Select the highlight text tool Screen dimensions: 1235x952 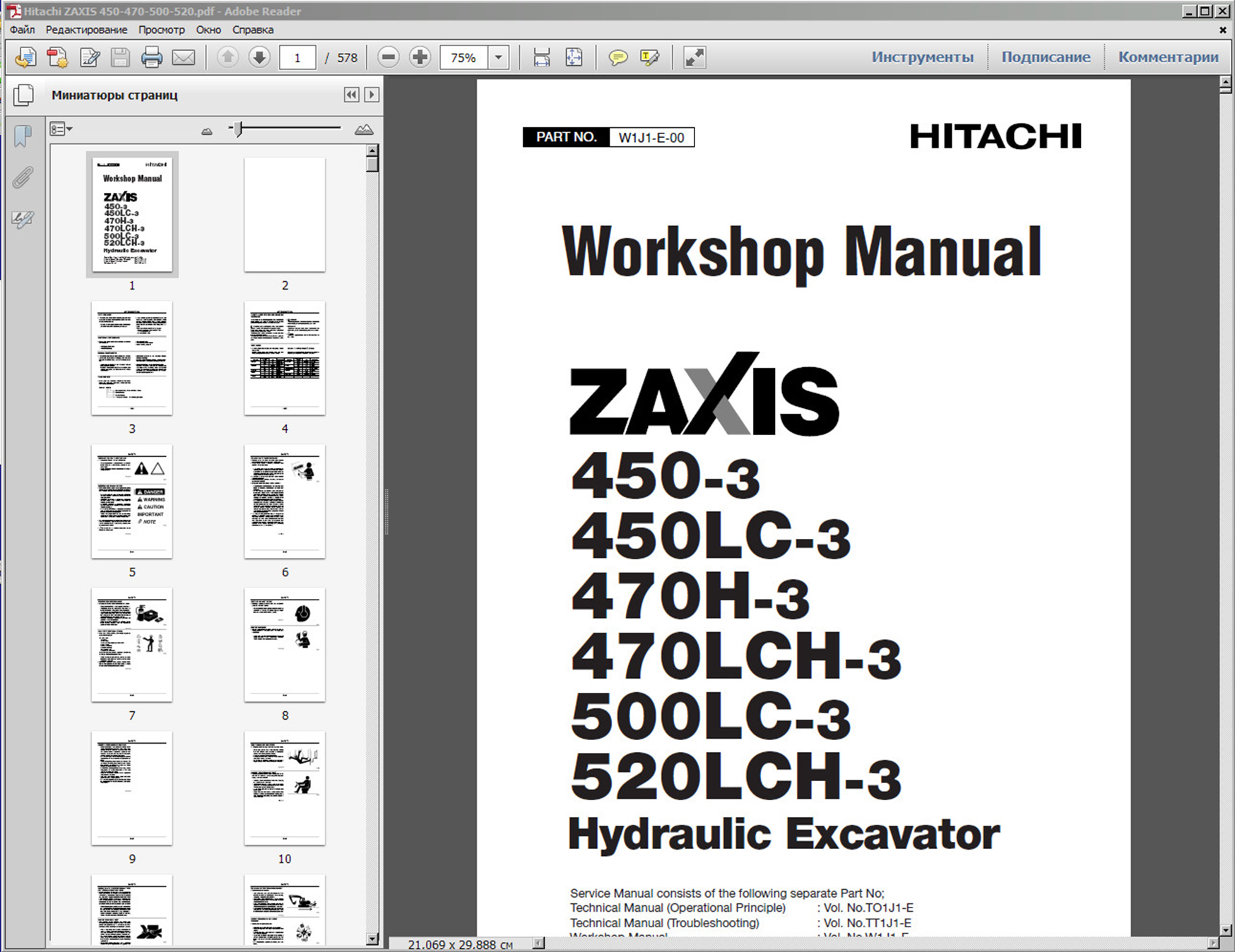click(649, 57)
